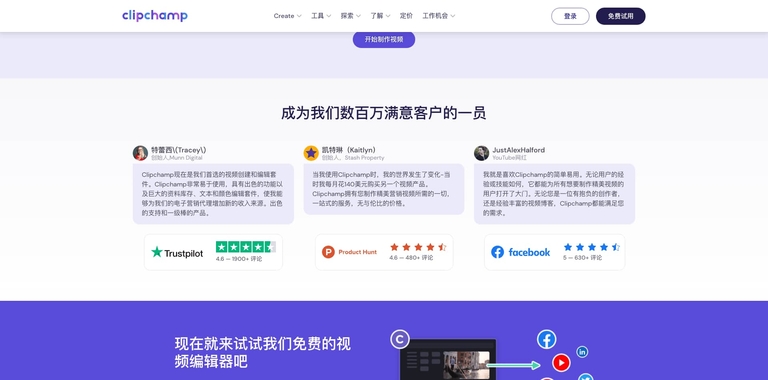Click JustAlexHalford's profile avatar
Screen dimensions: 768x380
[481, 153]
